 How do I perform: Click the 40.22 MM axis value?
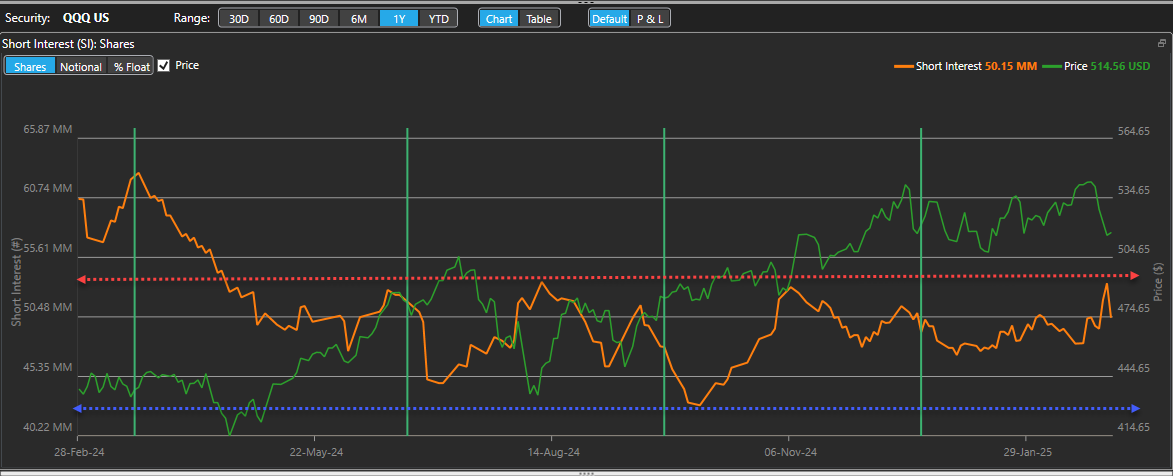pyautogui.click(x=48, y=428)
